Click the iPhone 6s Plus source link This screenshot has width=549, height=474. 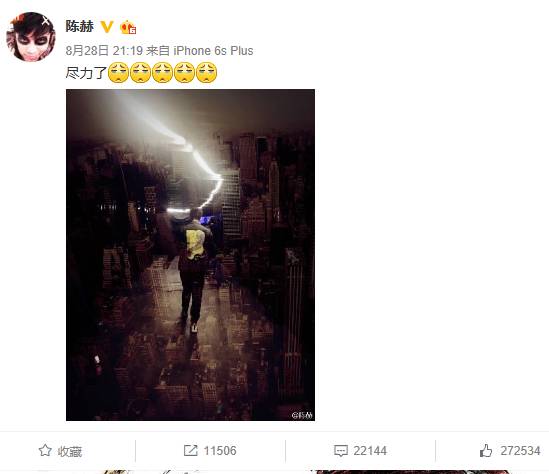click(213, 51)
